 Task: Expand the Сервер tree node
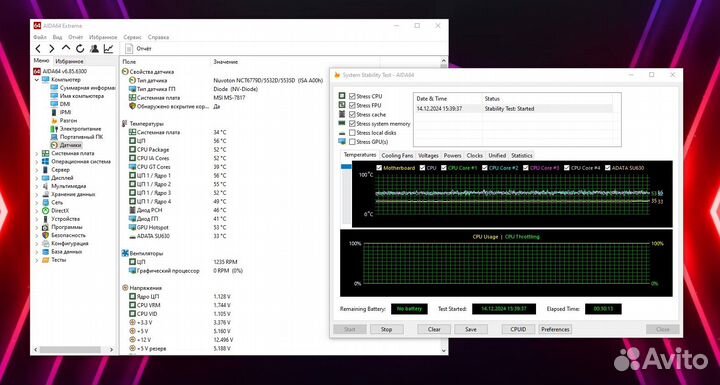[37, 170]
